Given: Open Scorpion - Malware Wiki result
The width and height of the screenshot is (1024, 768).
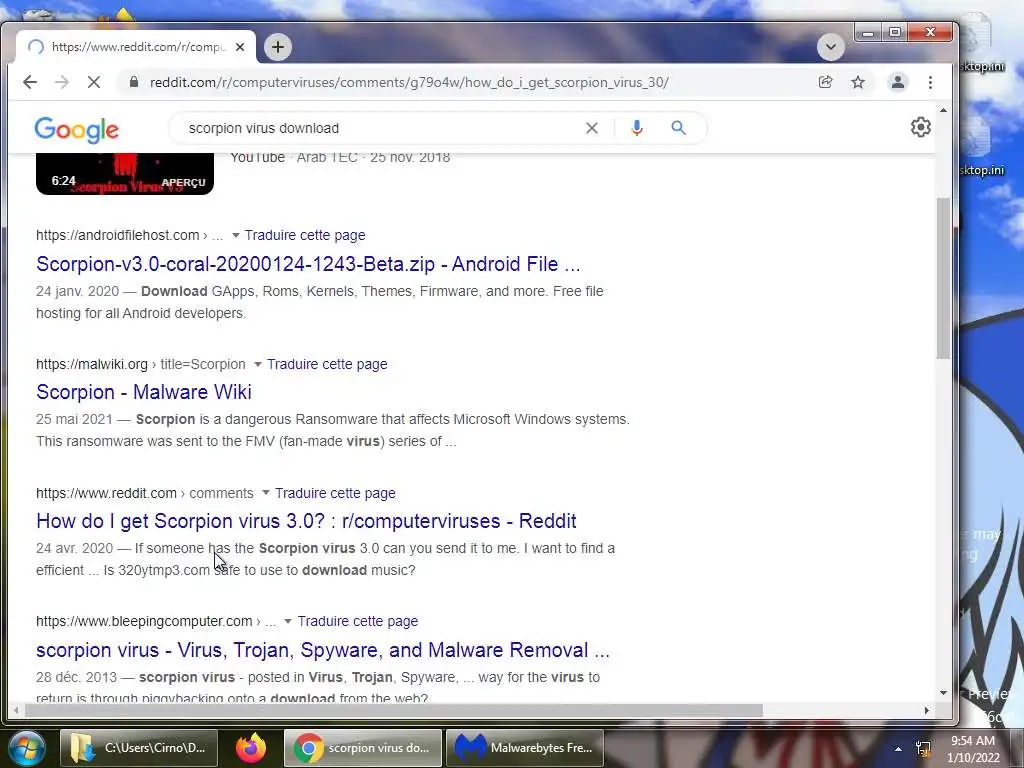Looking at the screenshot, I should [144, 392].
